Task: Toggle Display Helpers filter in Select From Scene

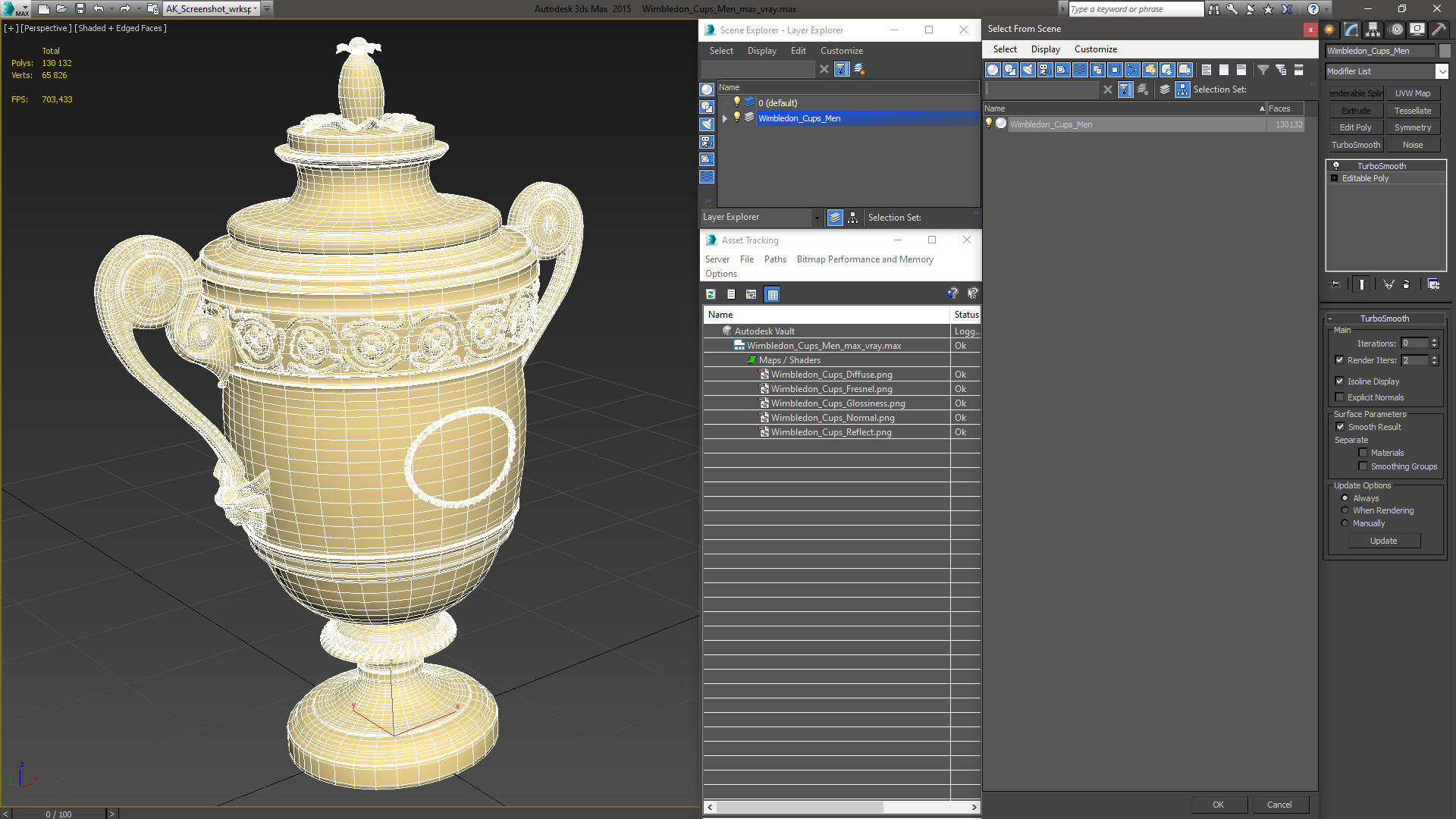Action: point(1062,70)
